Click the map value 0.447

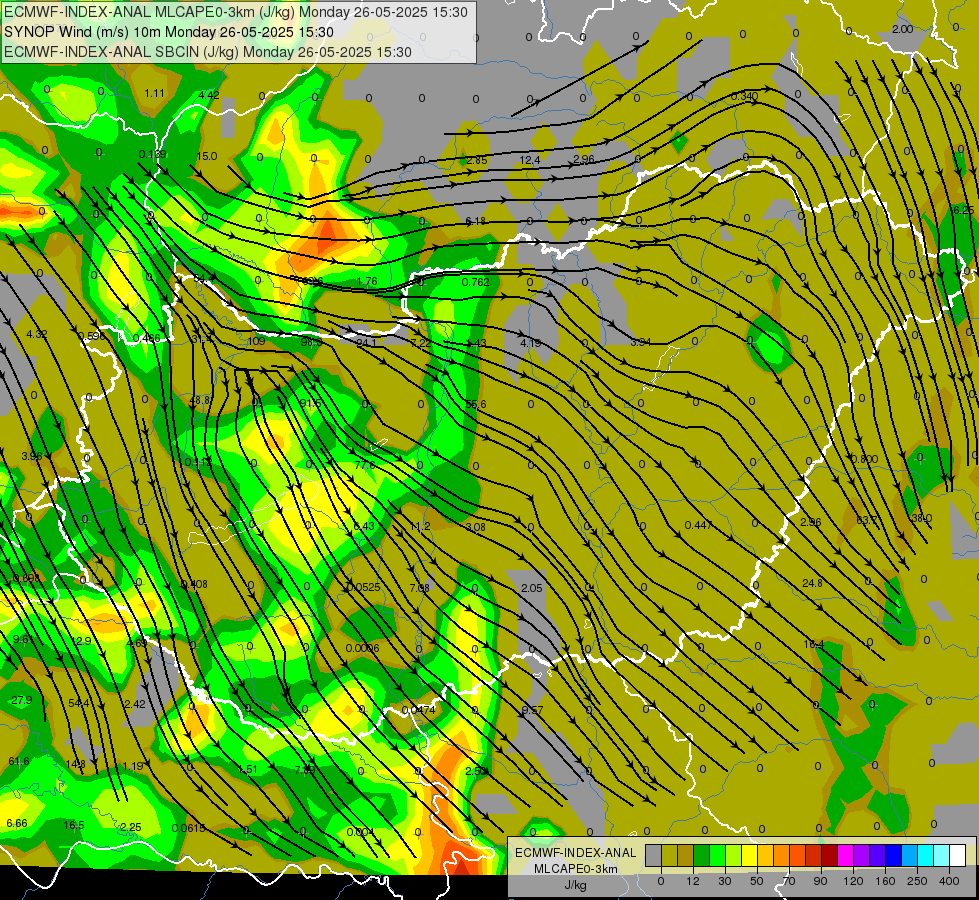(x=698, y=525)
